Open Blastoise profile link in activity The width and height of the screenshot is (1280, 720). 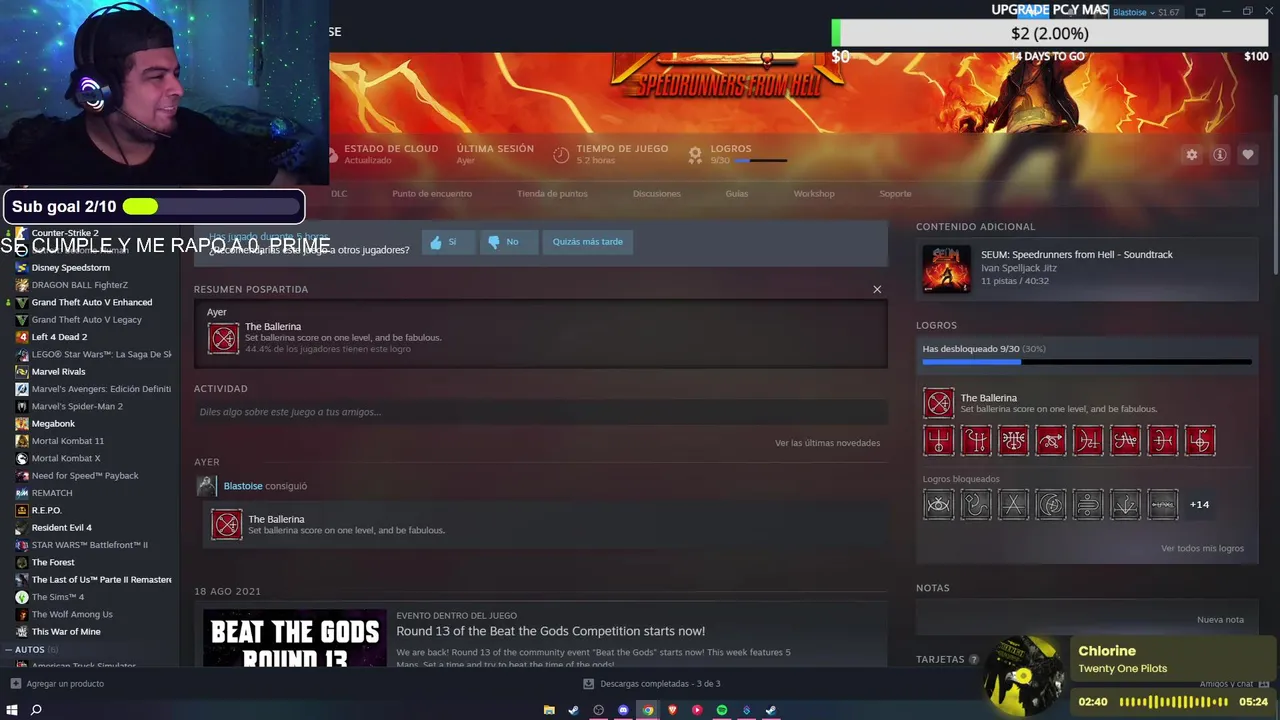pyautogui.click(x=243, y=486)
